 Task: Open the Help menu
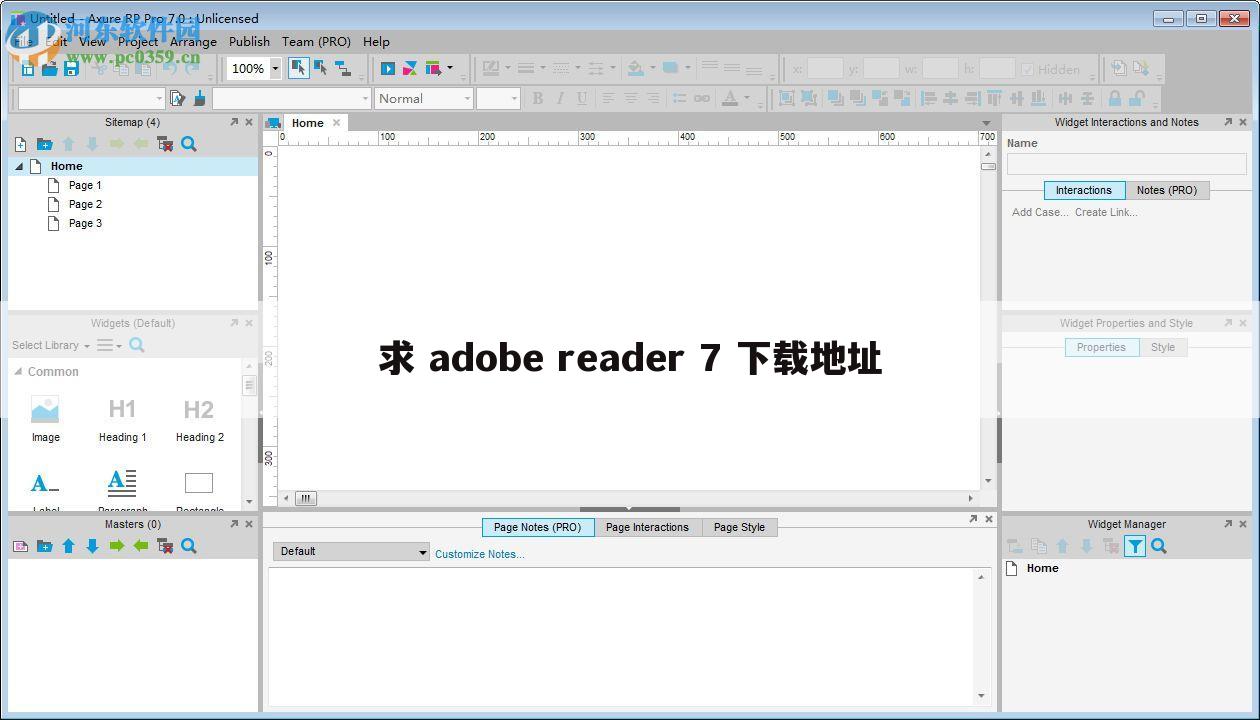coord(376,41)
